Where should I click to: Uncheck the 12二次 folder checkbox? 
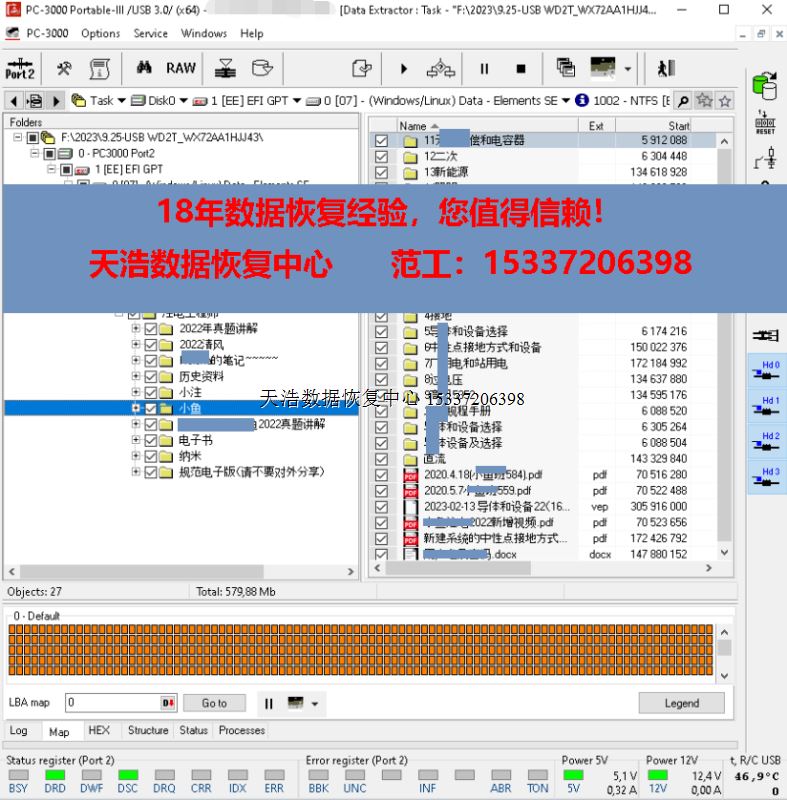pos(381,156)
